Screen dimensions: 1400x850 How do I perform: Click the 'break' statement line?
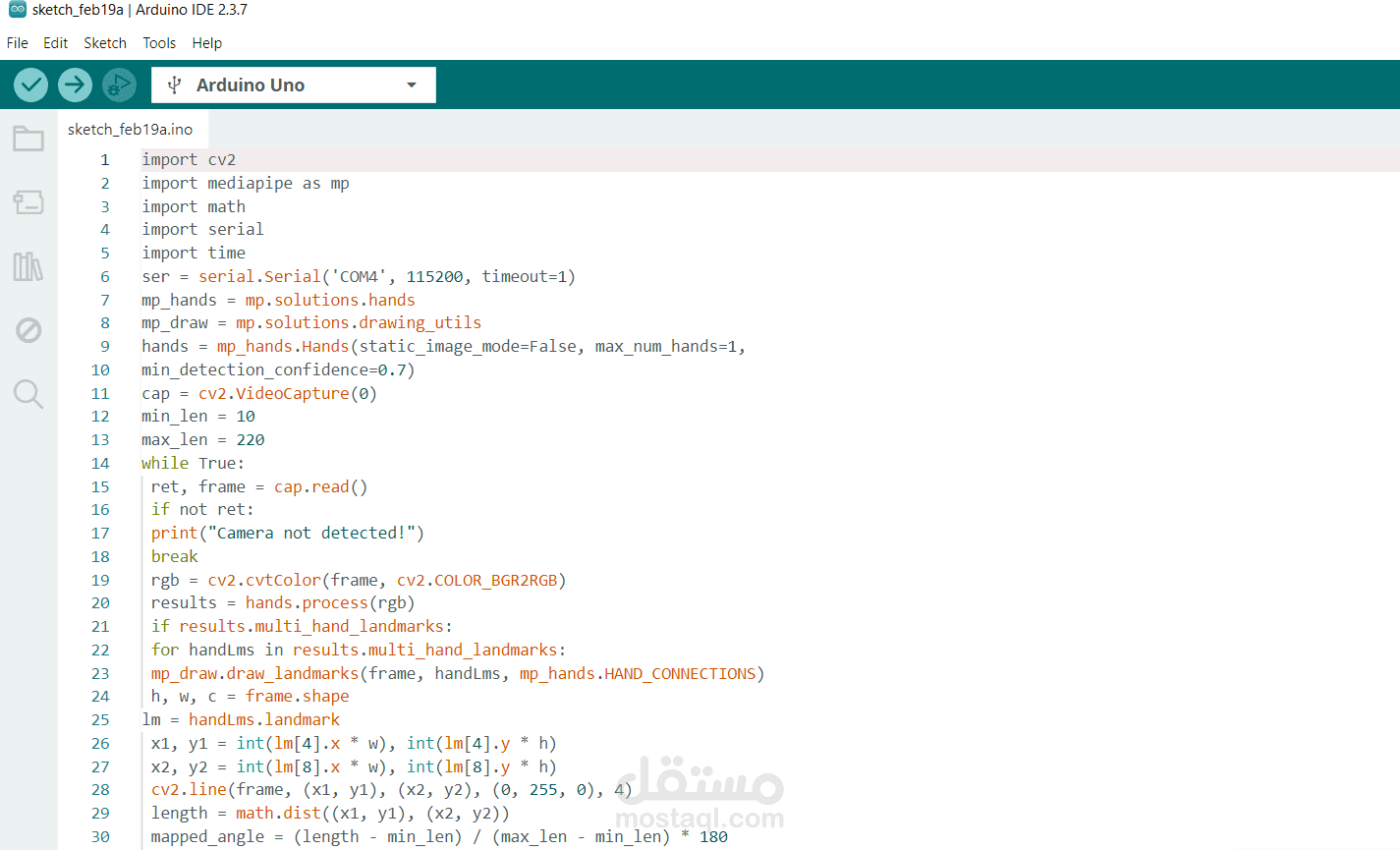point(175,557)
